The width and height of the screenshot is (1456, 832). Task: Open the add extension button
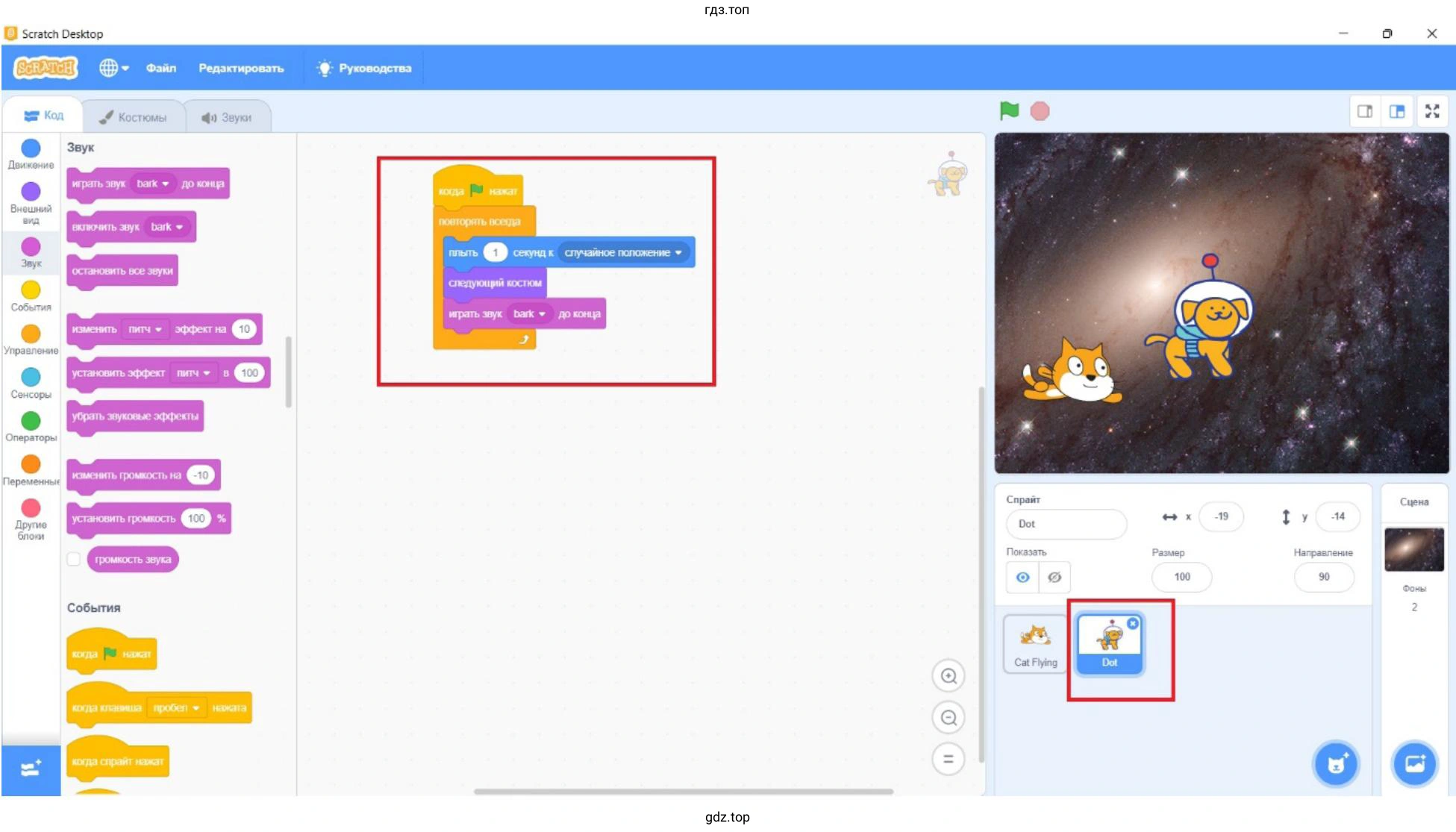tap(31, 769)
